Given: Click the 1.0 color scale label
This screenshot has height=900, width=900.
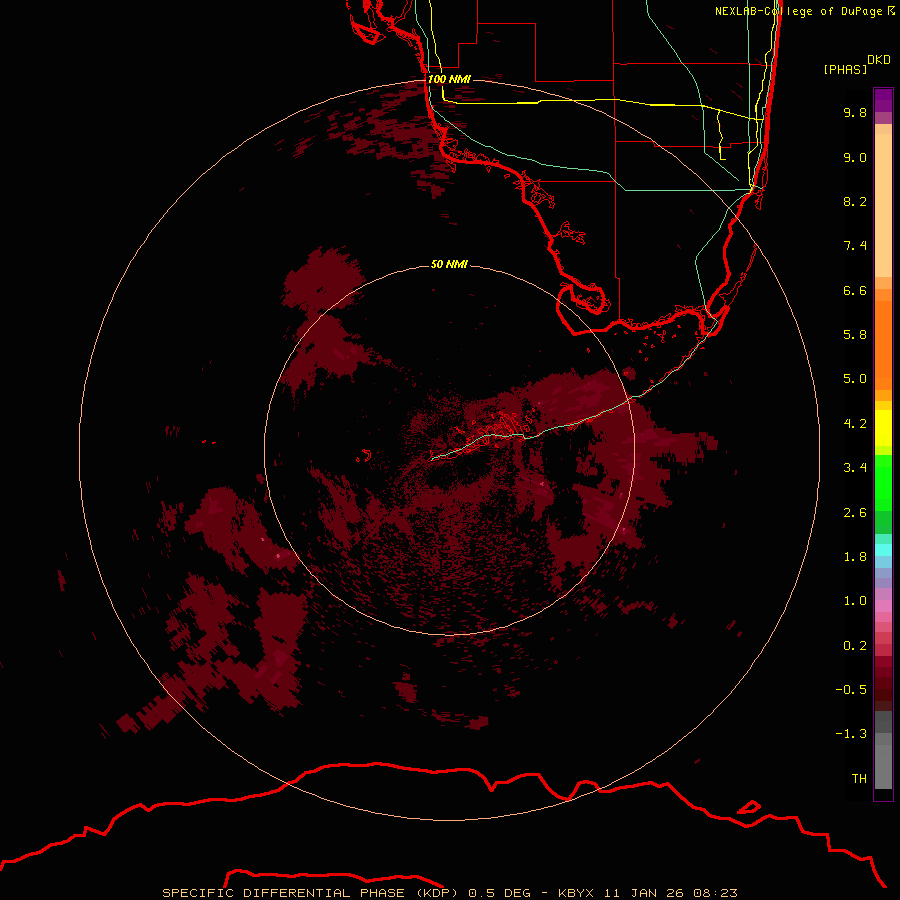Looking at the screenshot, I should tap(855, 601).
